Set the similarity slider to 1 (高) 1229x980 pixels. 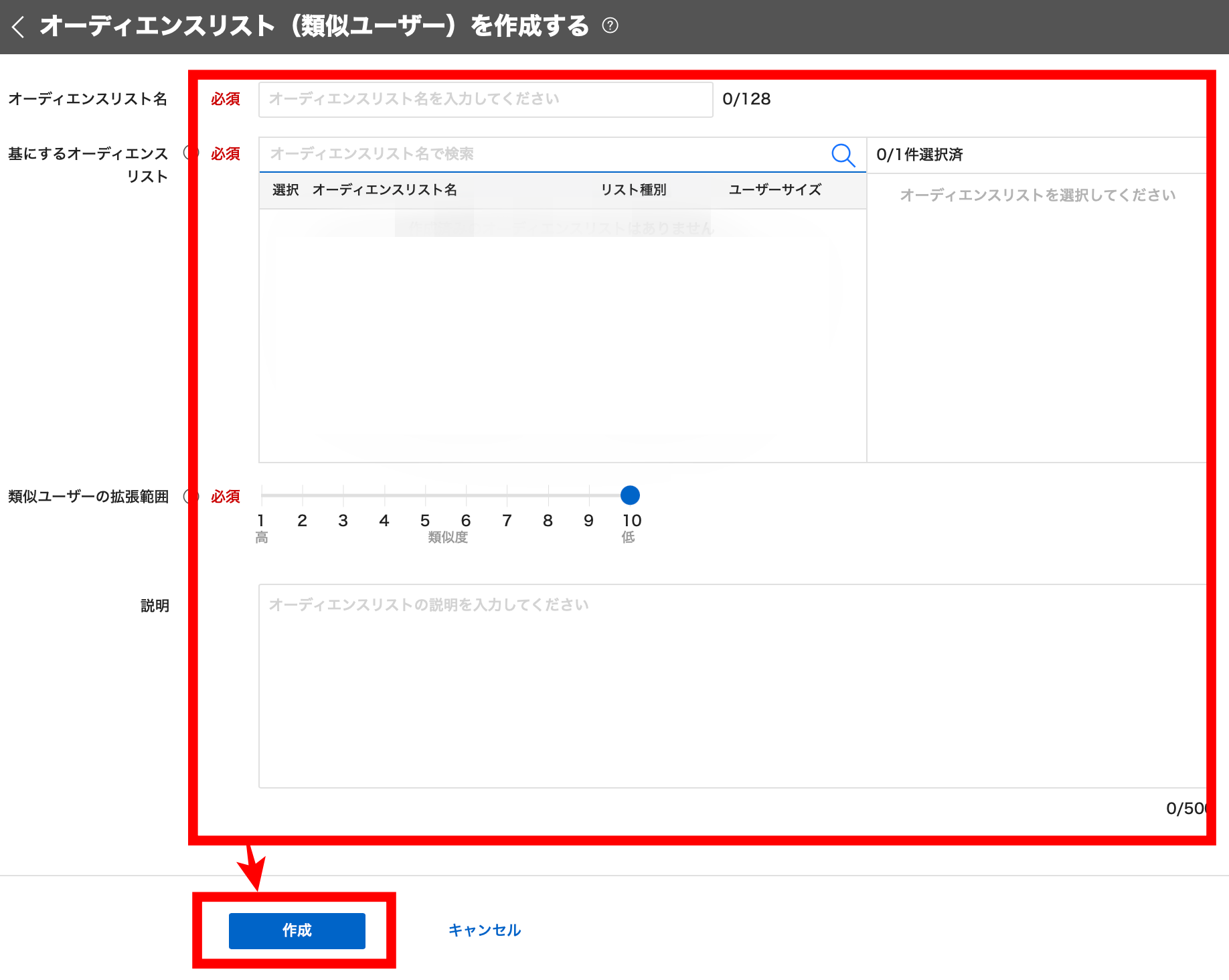(x=262, y=495)
